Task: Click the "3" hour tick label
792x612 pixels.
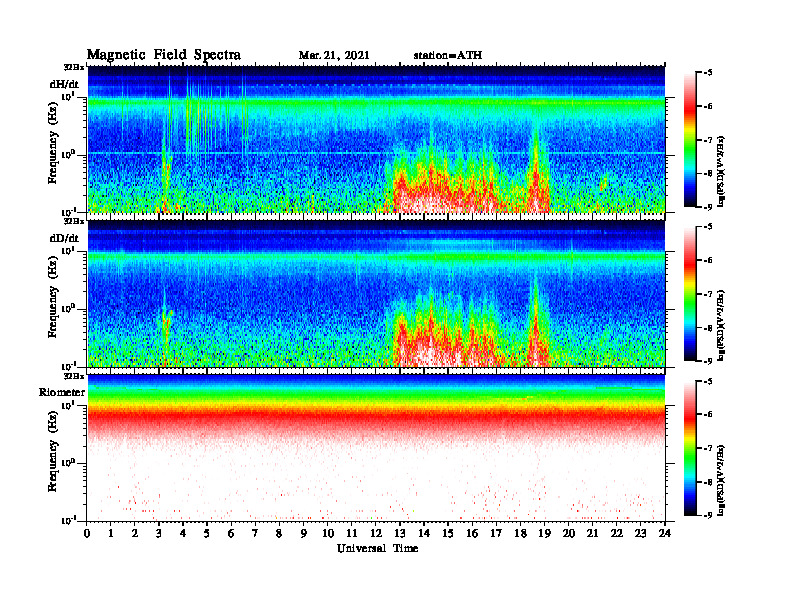Action: coord(159,534)
